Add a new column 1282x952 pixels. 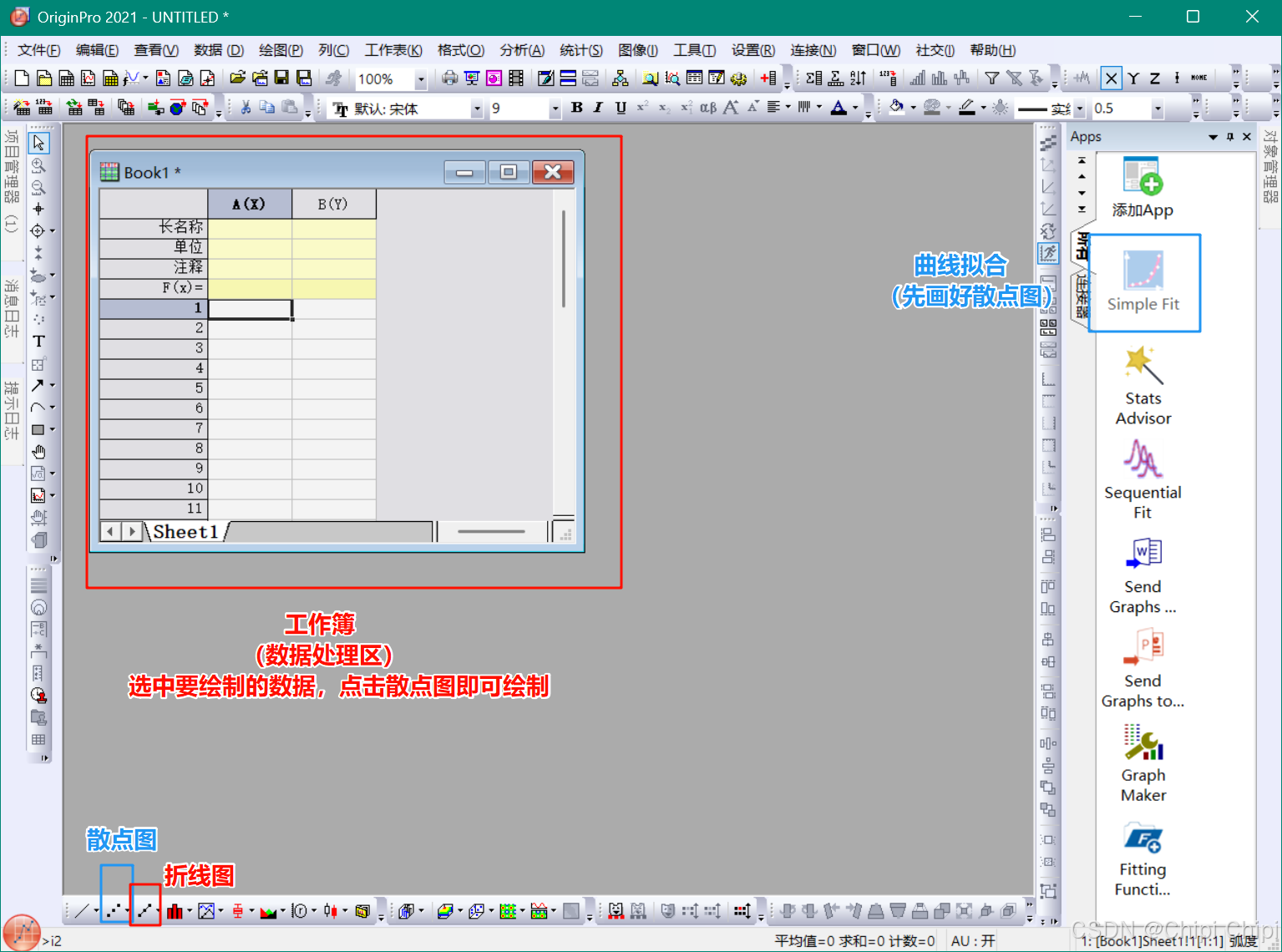tap(768, 78)
